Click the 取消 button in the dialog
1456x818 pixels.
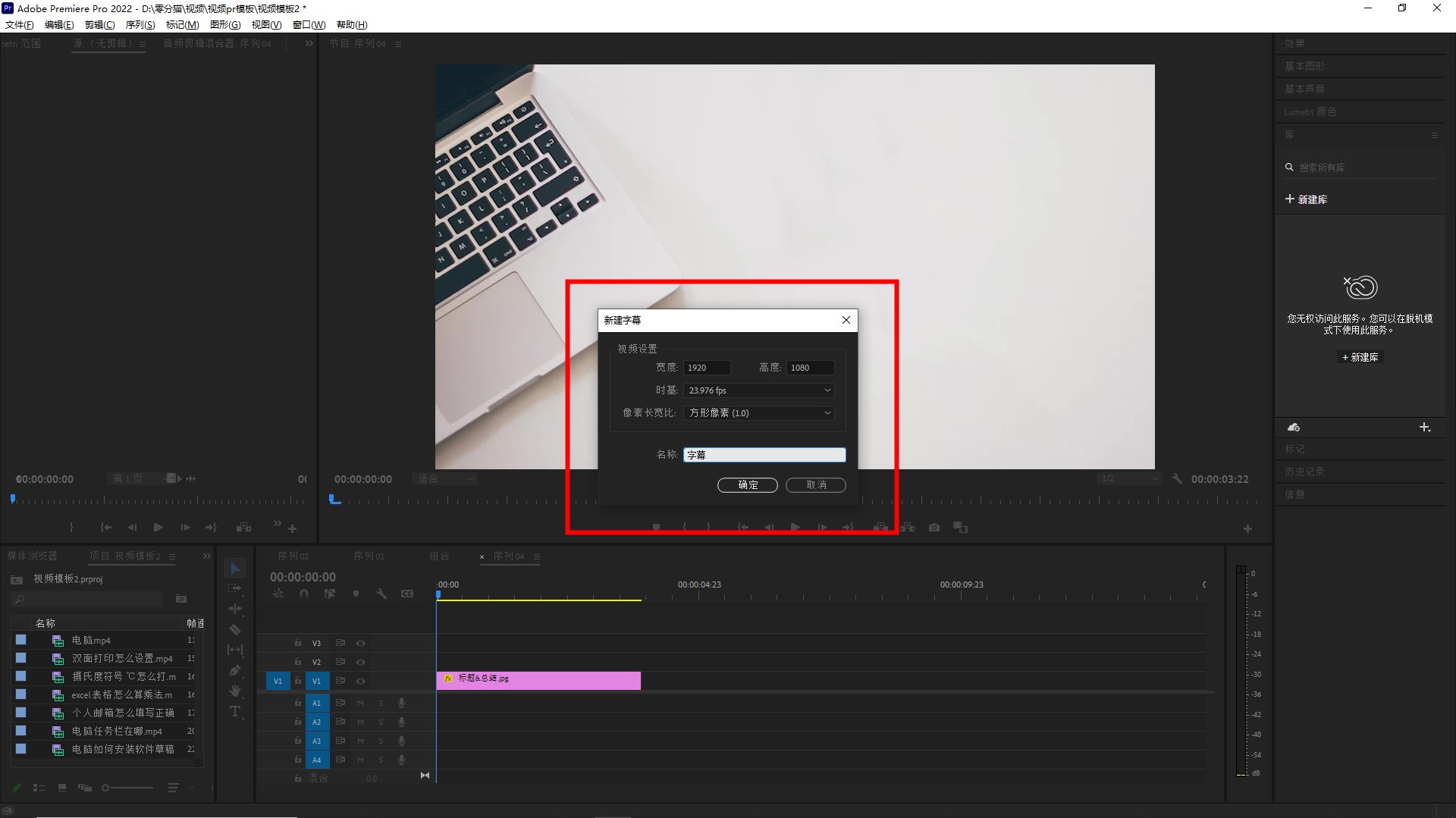coord(815,485)
